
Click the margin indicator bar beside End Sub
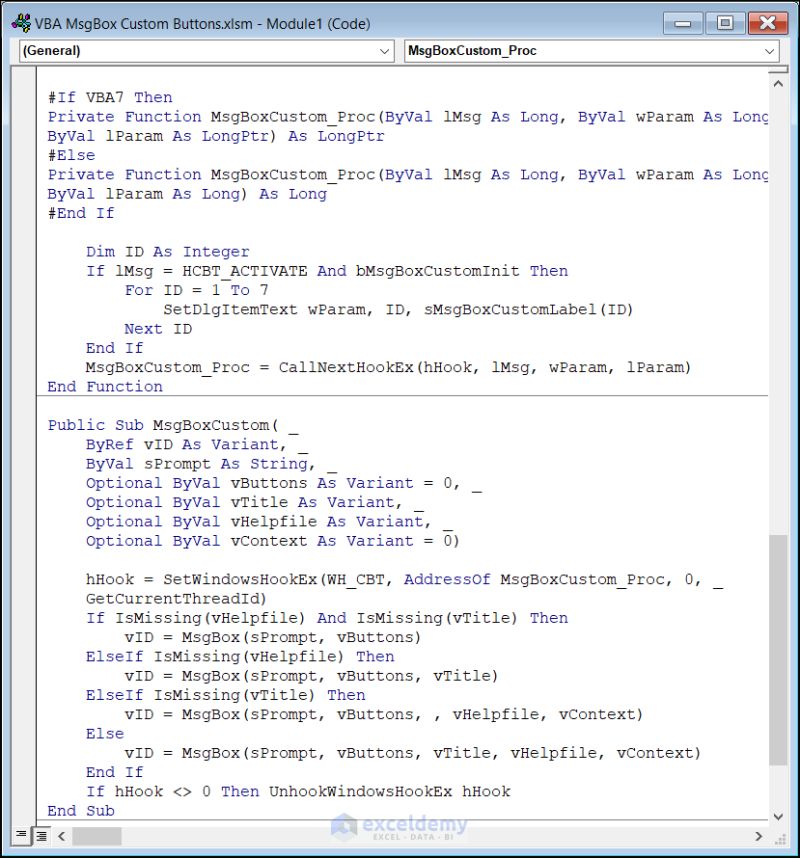[22, 810]
